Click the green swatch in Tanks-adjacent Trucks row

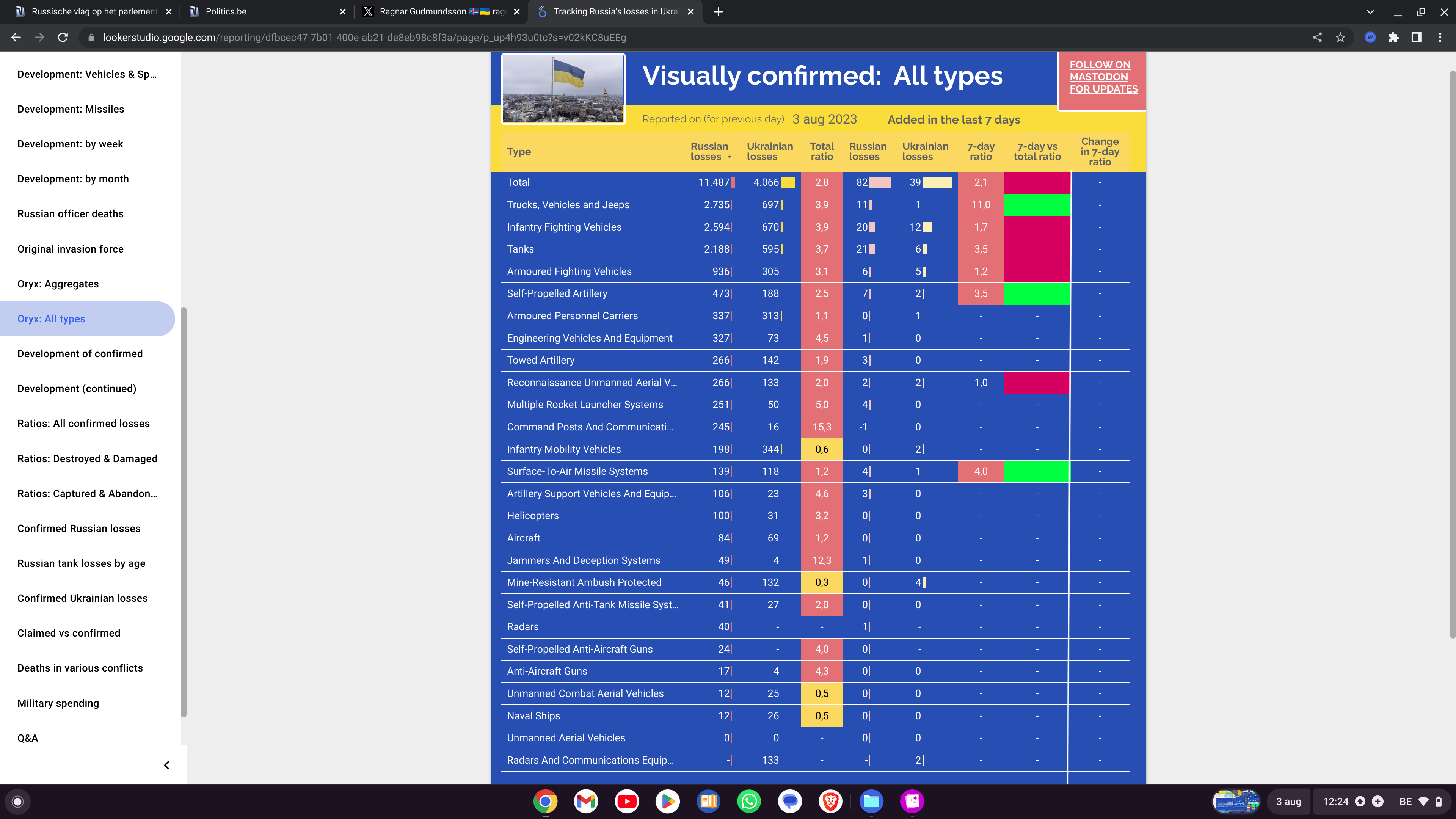tap(1037, 205)
